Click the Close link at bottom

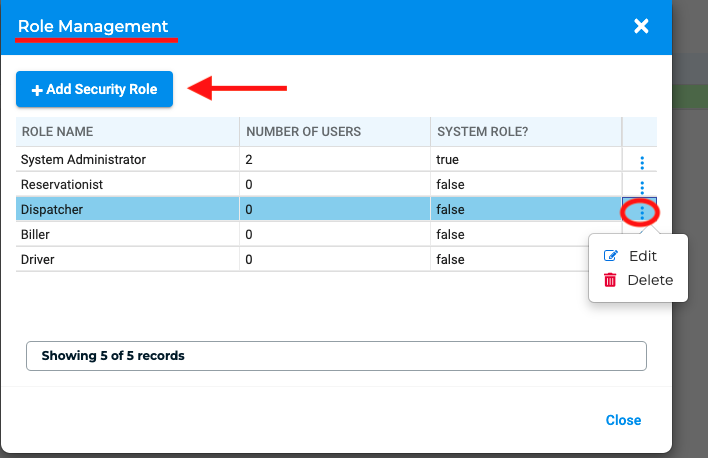(x=623, y=420)
